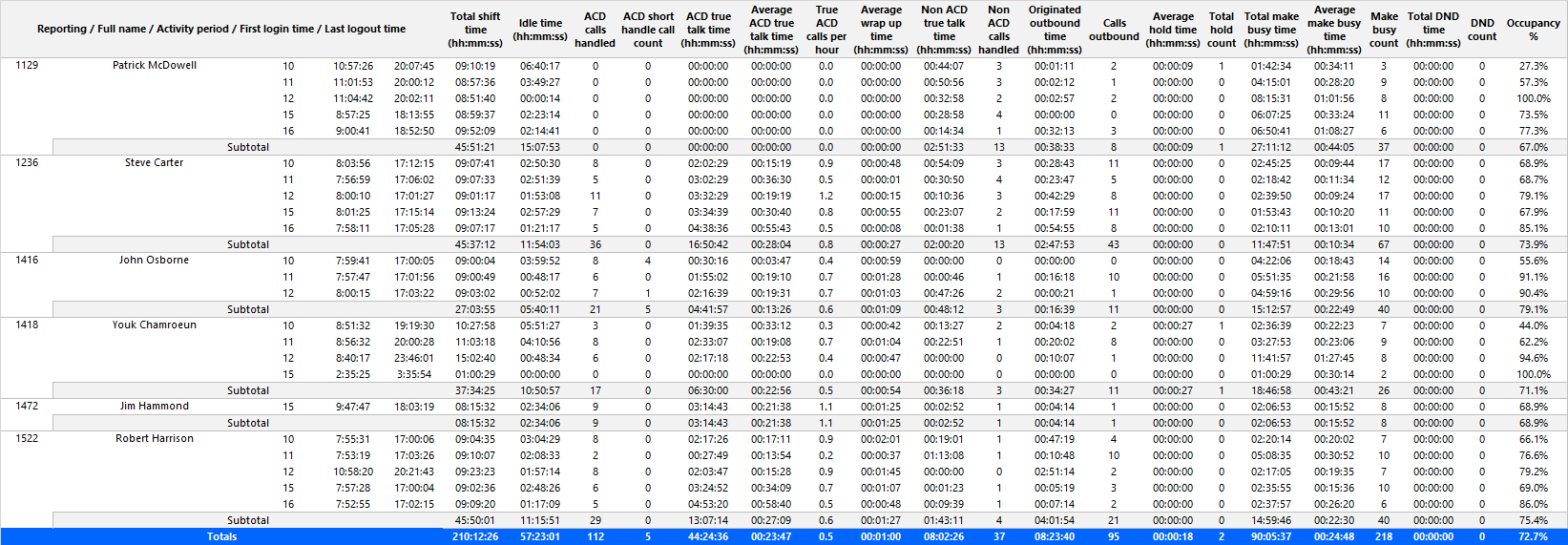Click agent Steve Carter name
This screenshot has height=545, width=1568.
coord(155,162)
